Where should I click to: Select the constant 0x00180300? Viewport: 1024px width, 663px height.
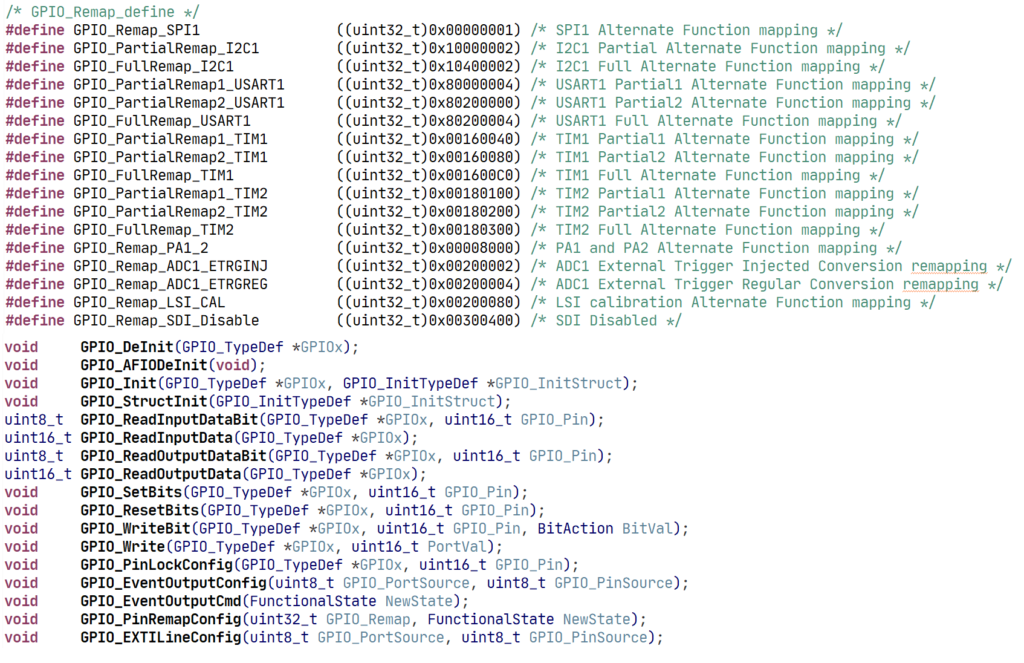(x=471, y=231)
